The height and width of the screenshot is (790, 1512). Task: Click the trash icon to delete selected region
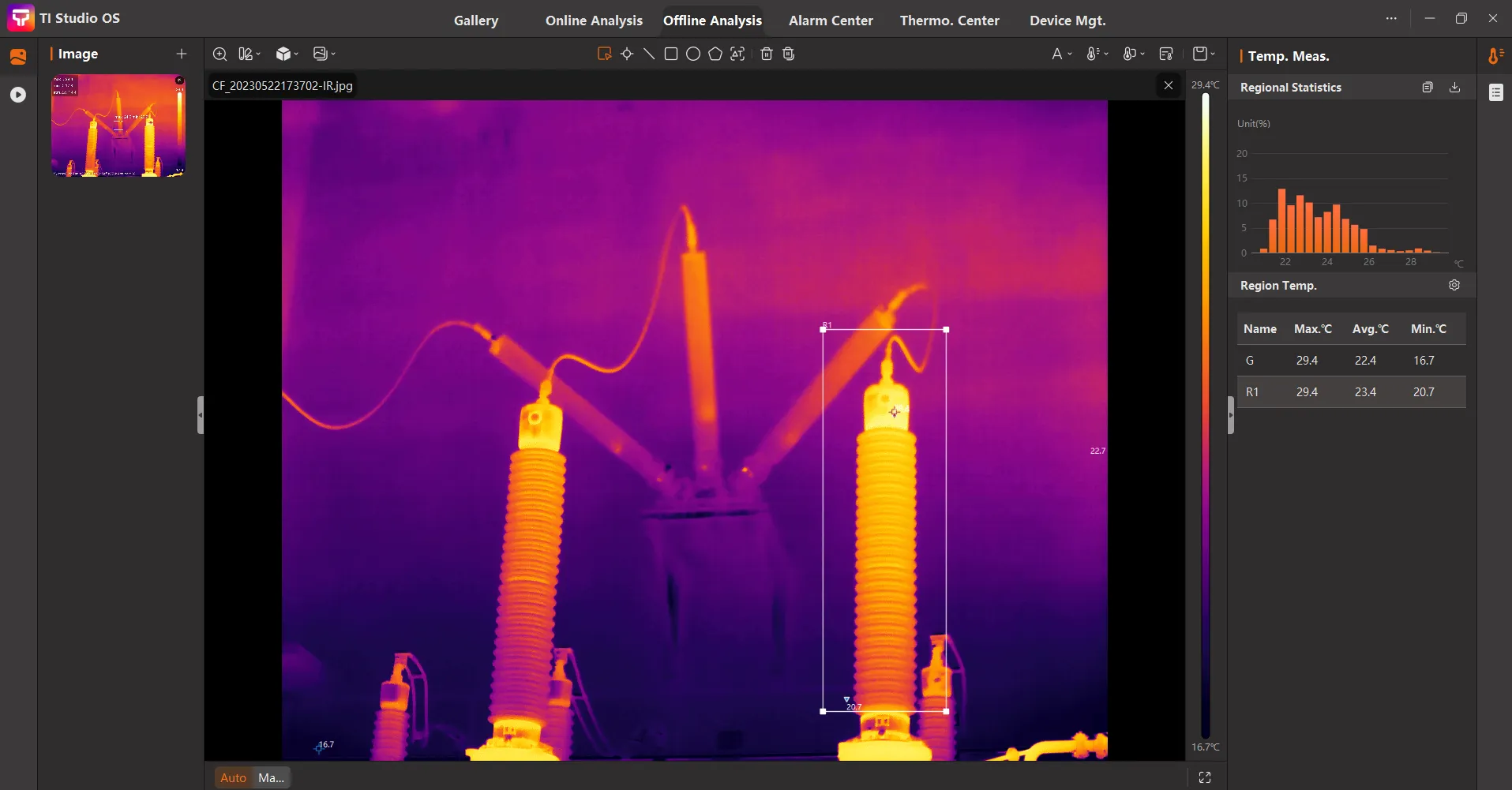(766, 54)
